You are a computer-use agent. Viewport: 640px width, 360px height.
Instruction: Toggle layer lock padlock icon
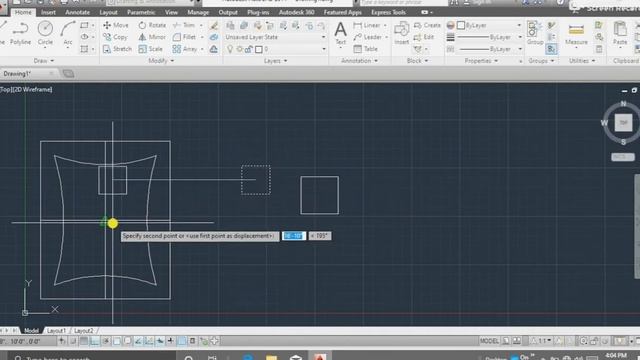[249, 49]
